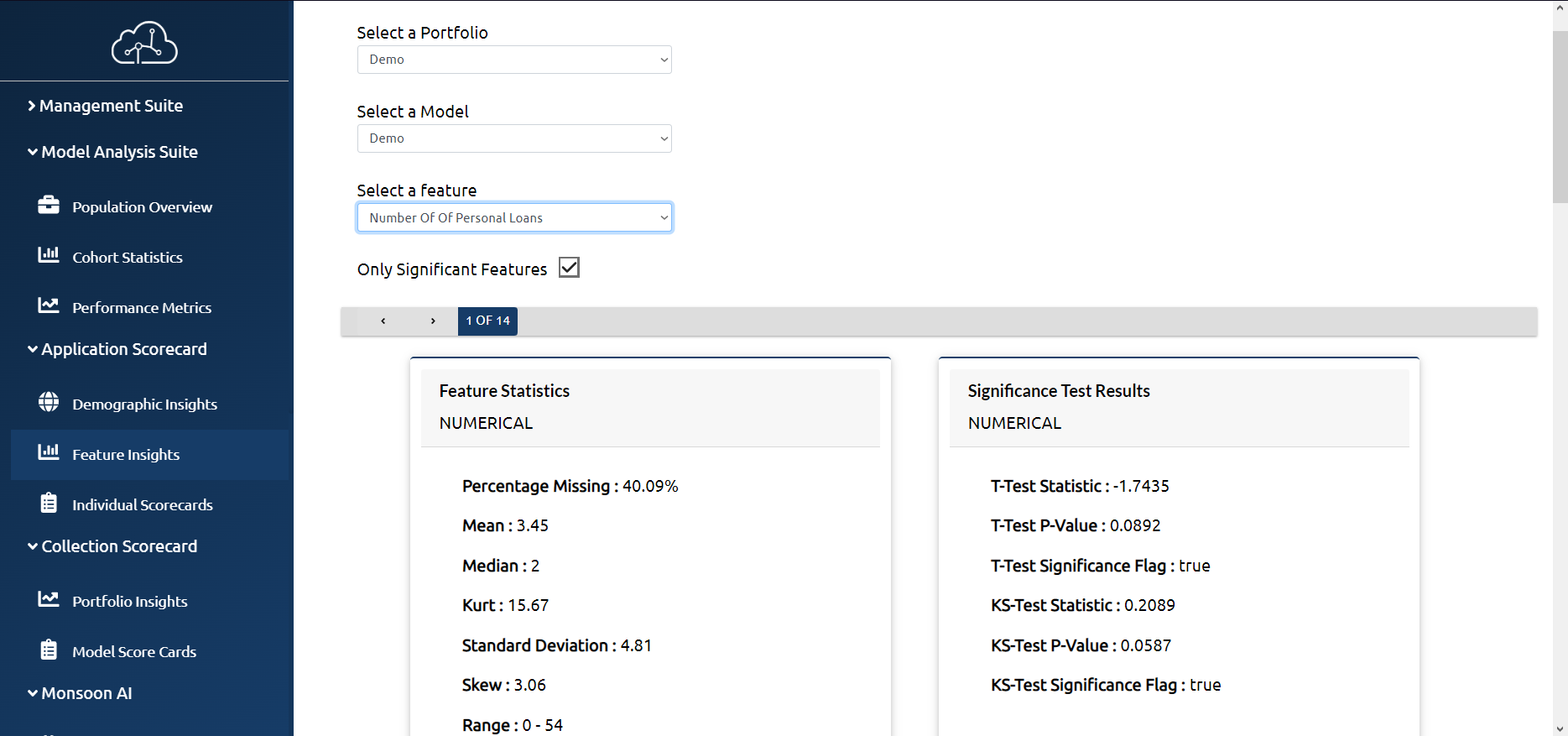Click the Individual Scorecards clipboard icon
The height and width of the screenshot is (736, 1568).
point(49,503)
